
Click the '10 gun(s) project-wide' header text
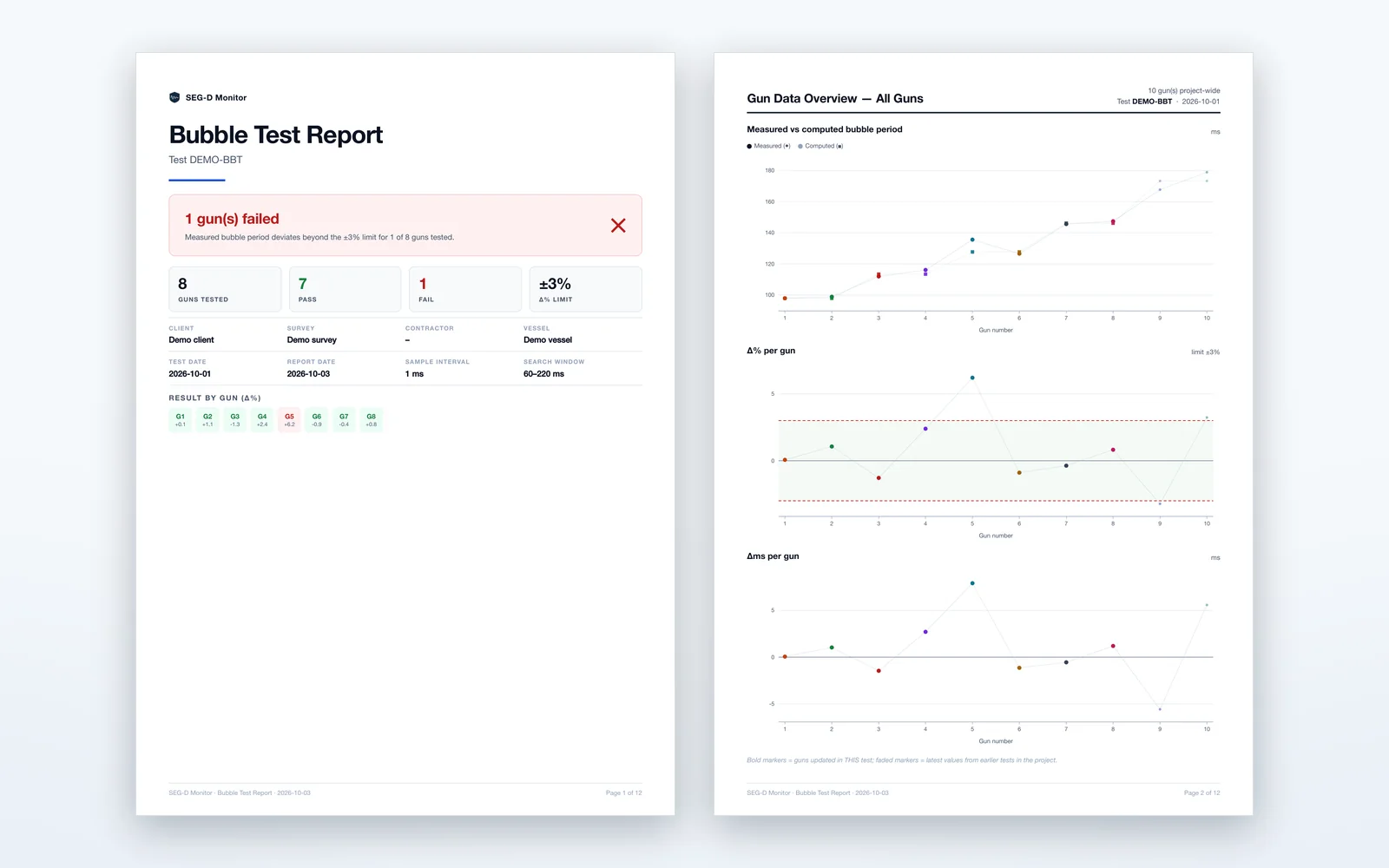pos(1184,90)
